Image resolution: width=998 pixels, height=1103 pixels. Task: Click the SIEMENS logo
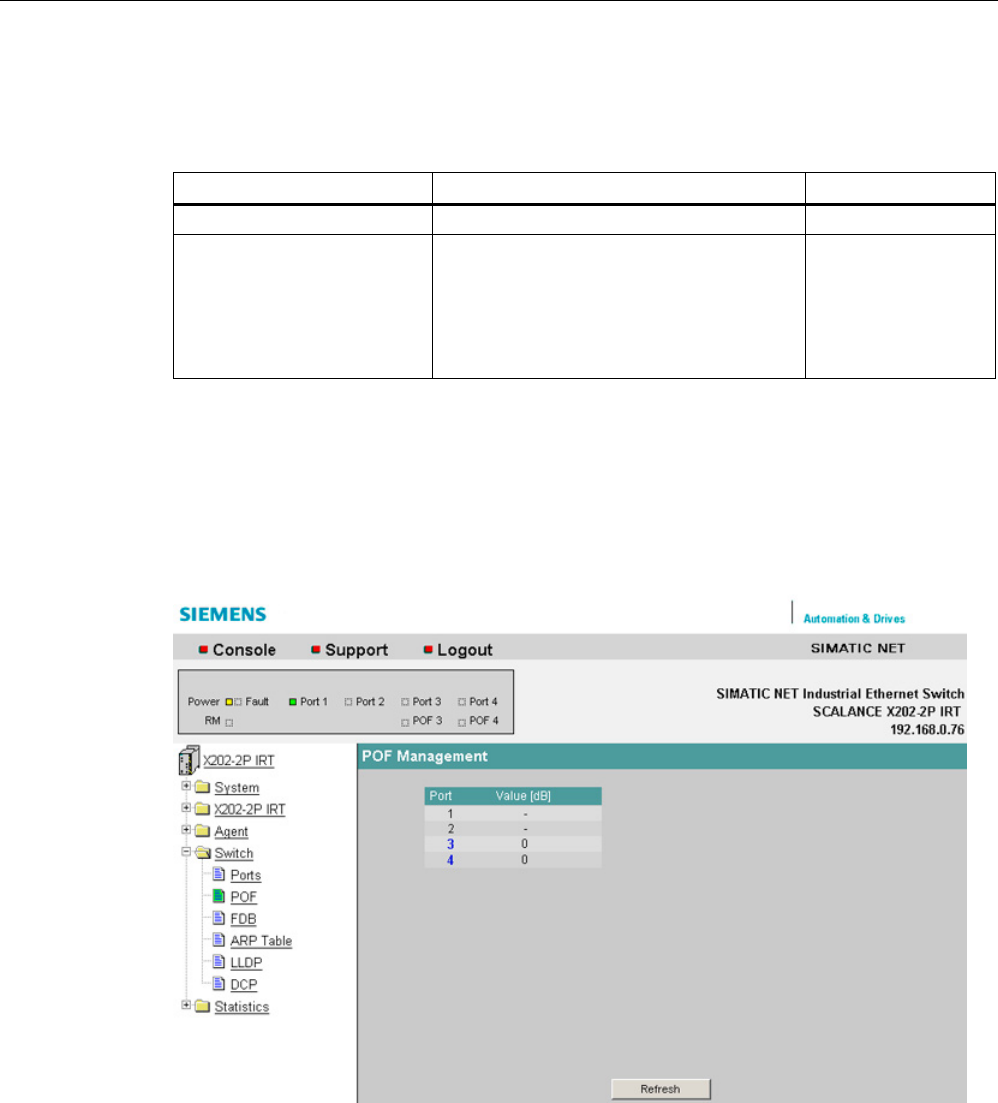pos(223,614)
